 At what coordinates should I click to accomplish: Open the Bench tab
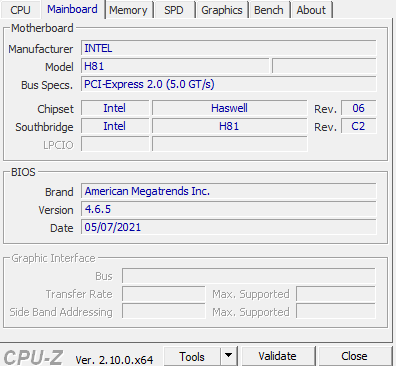269,10
